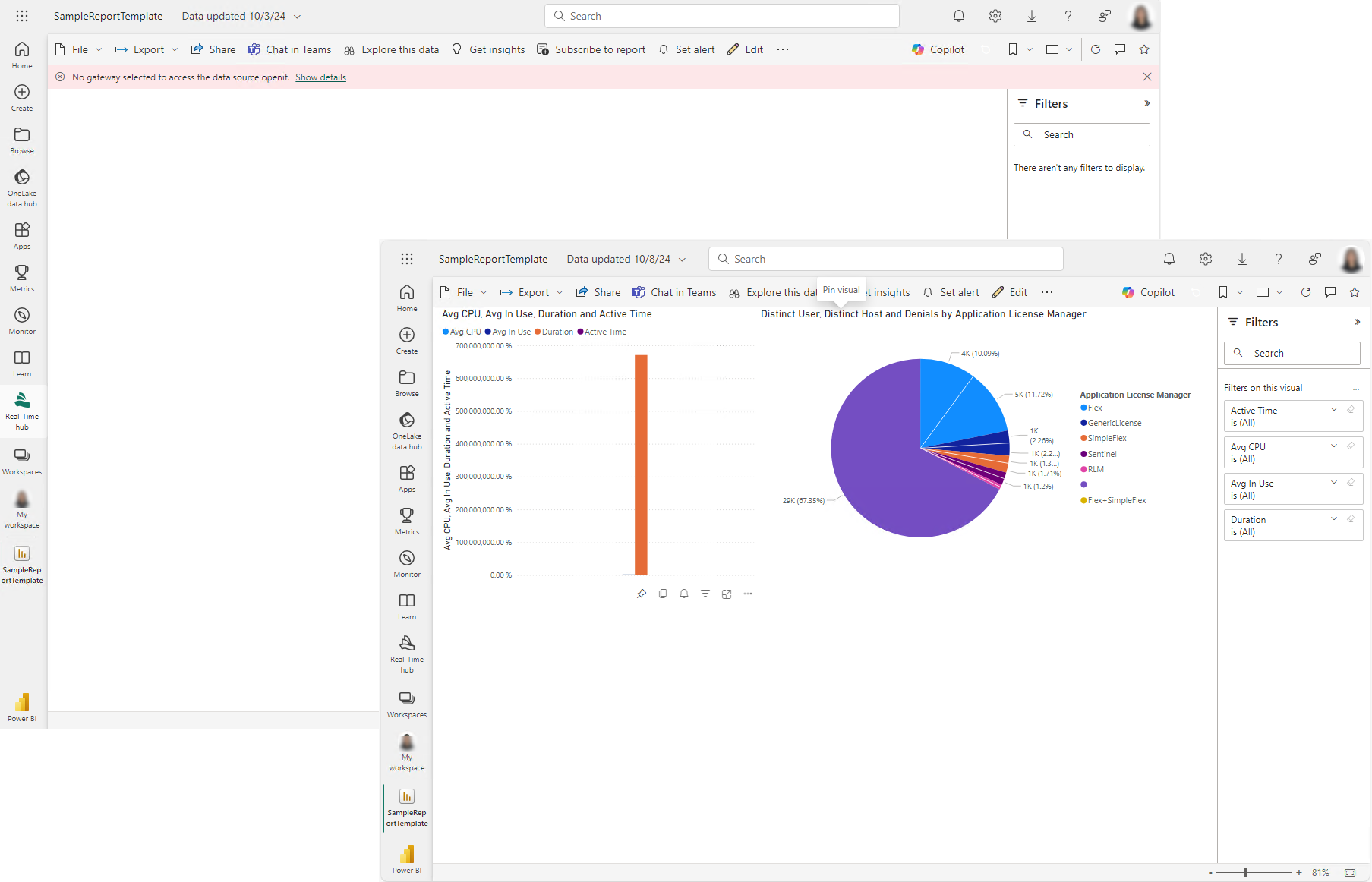The image size is (1372, 882).
Task: Copy the bar chart visual as image
Action: [x=663, y=594]
